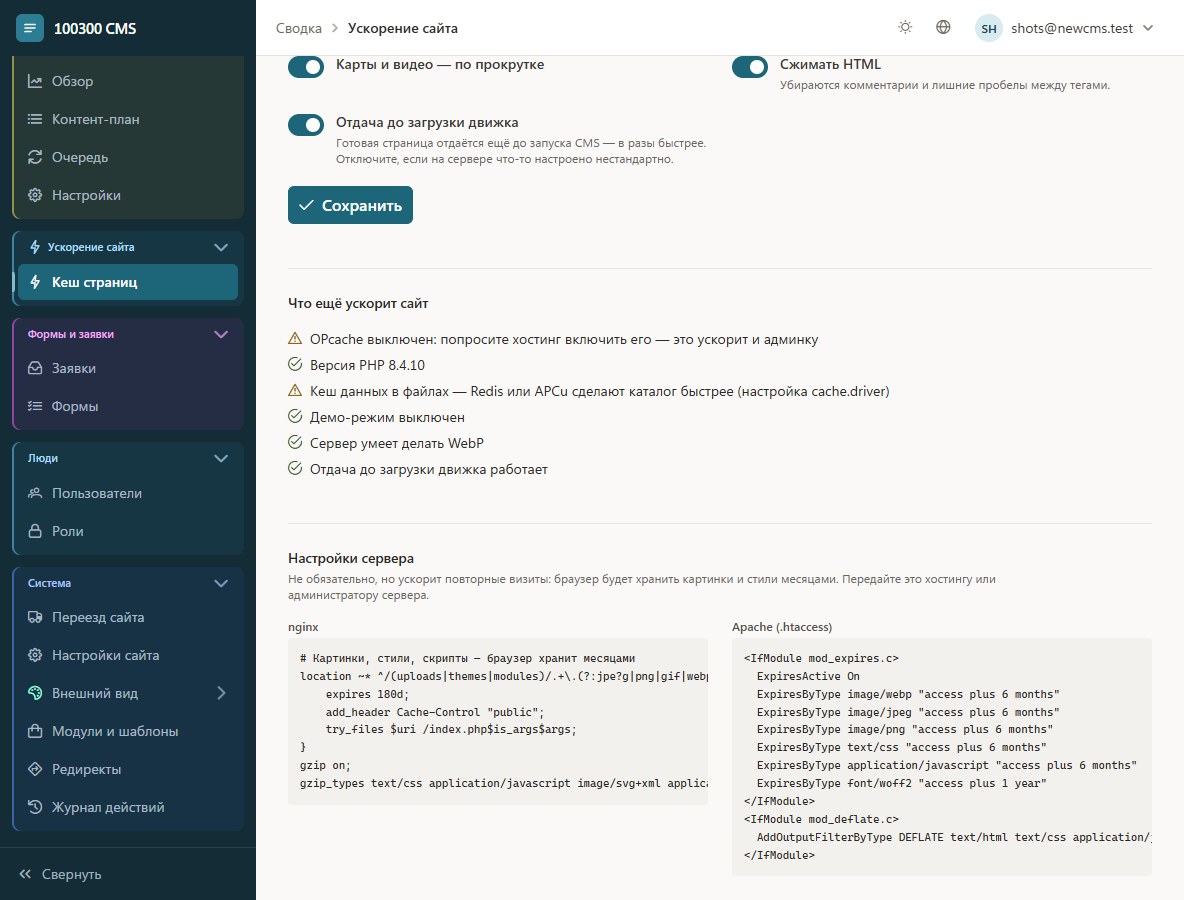Click inside the nginx config code block
The height and width of the screenshot is (900, 1184).
[498, 721]
